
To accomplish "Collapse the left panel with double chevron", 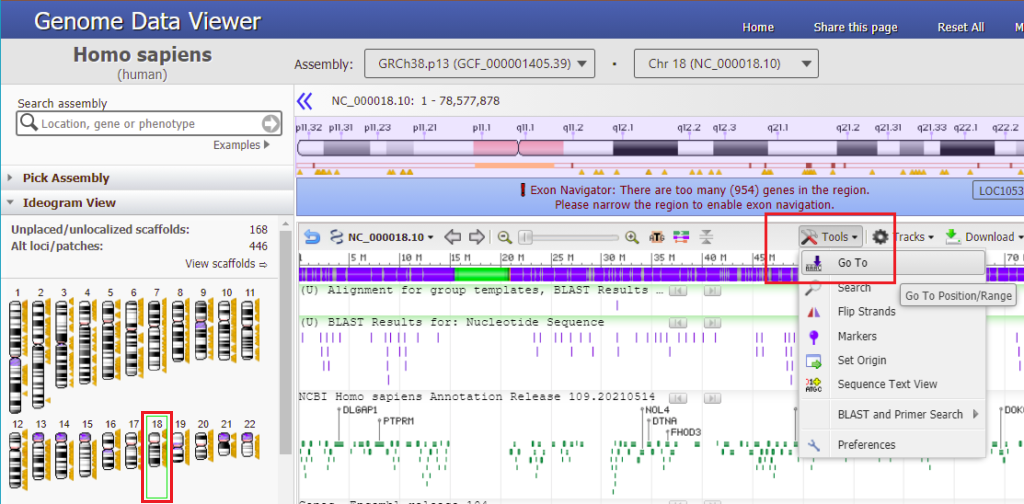I will point(305,101).
